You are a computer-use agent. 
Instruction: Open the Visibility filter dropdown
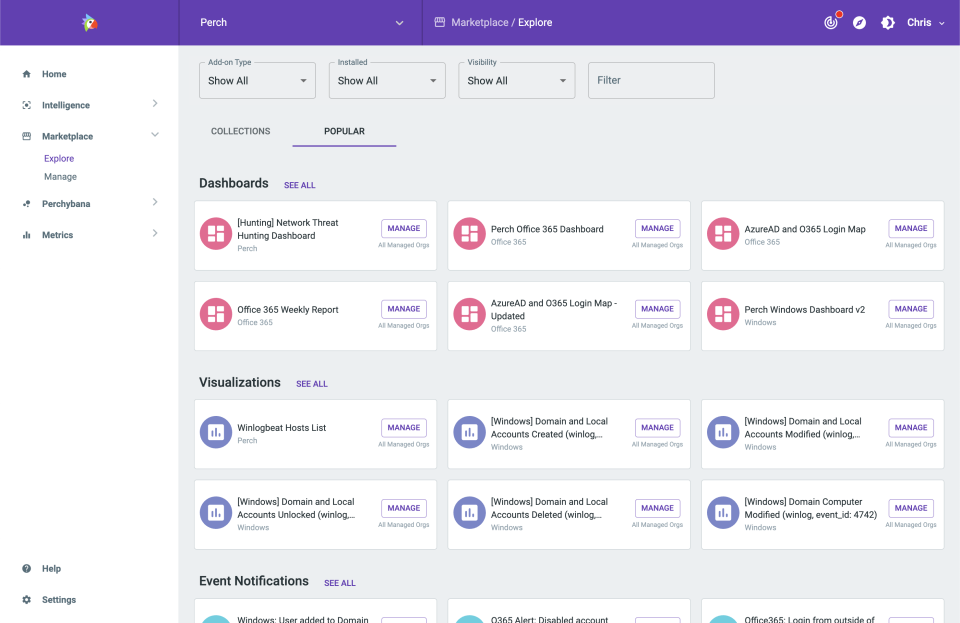click(x=517, y=81)
